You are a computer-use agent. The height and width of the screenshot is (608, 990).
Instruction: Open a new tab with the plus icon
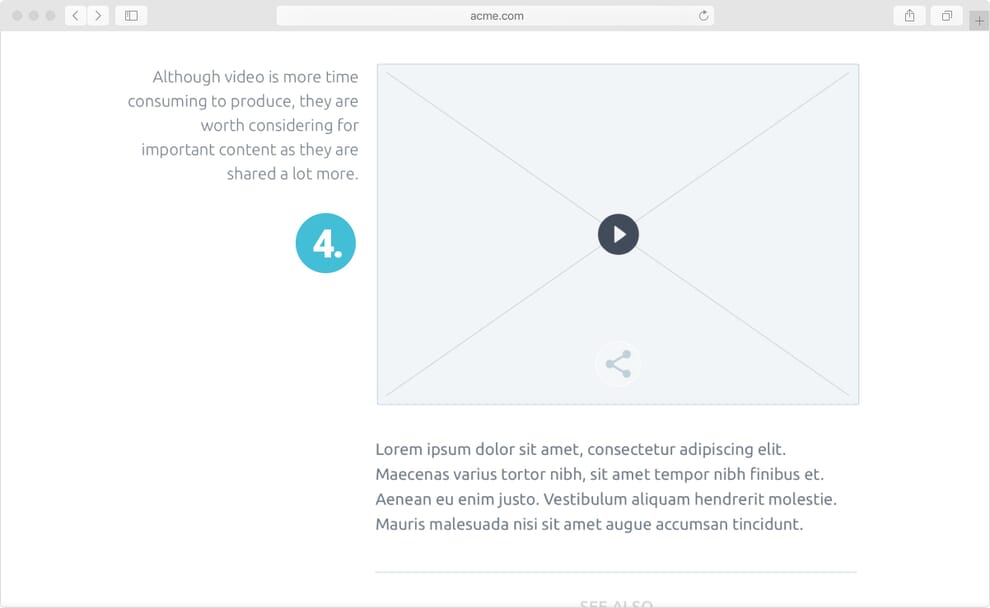(x=979, y=19)
